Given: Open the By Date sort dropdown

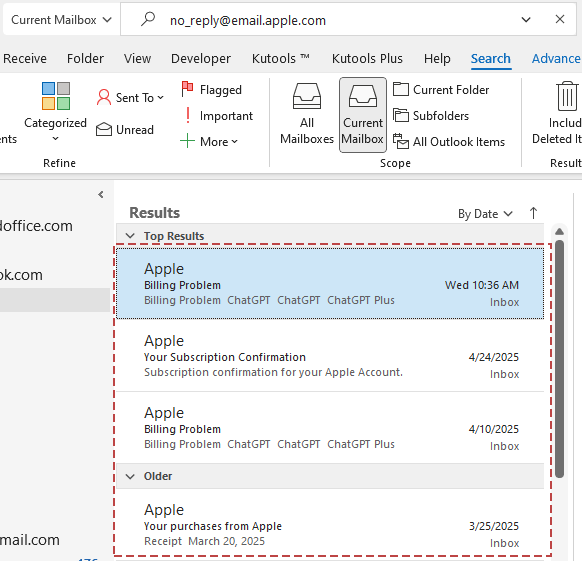Looking at the screenshot, I should pyautogui.click(x=485, y=214).
